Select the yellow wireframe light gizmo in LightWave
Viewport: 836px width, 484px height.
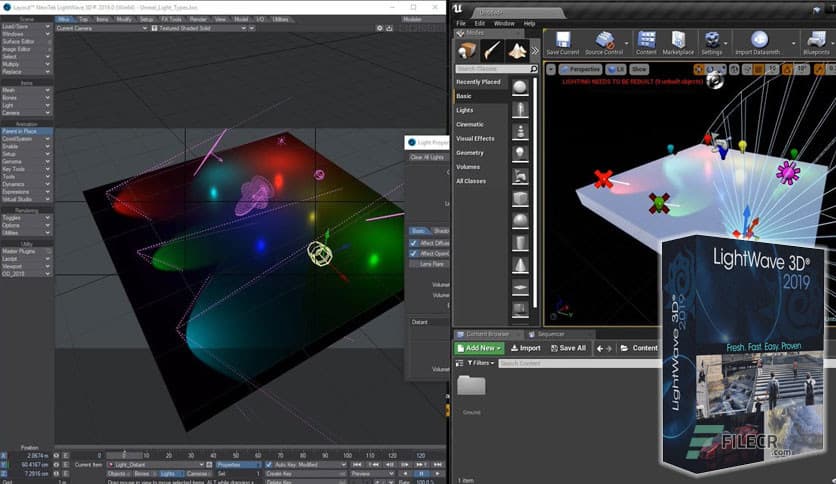click(320, 254)
